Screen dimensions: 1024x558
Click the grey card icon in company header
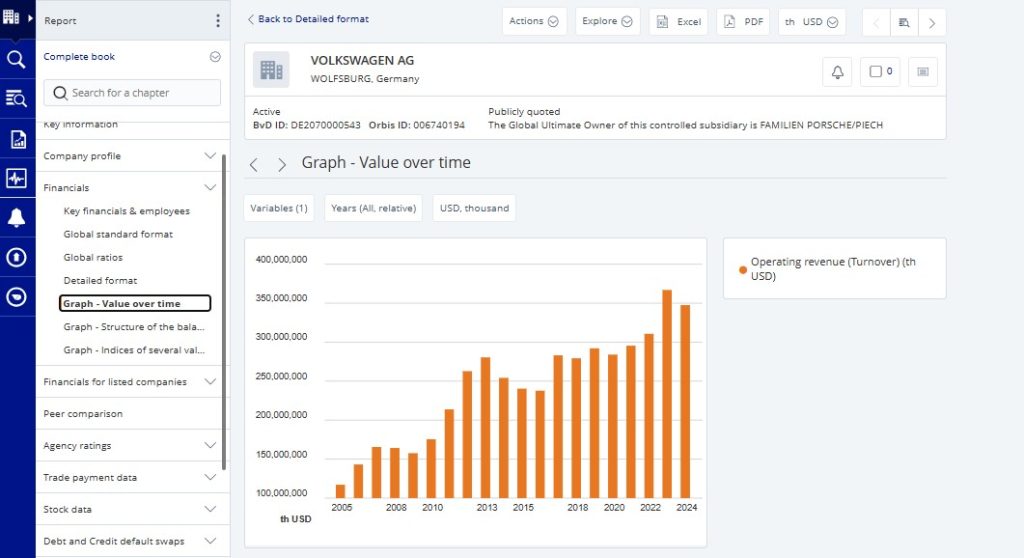923,72
